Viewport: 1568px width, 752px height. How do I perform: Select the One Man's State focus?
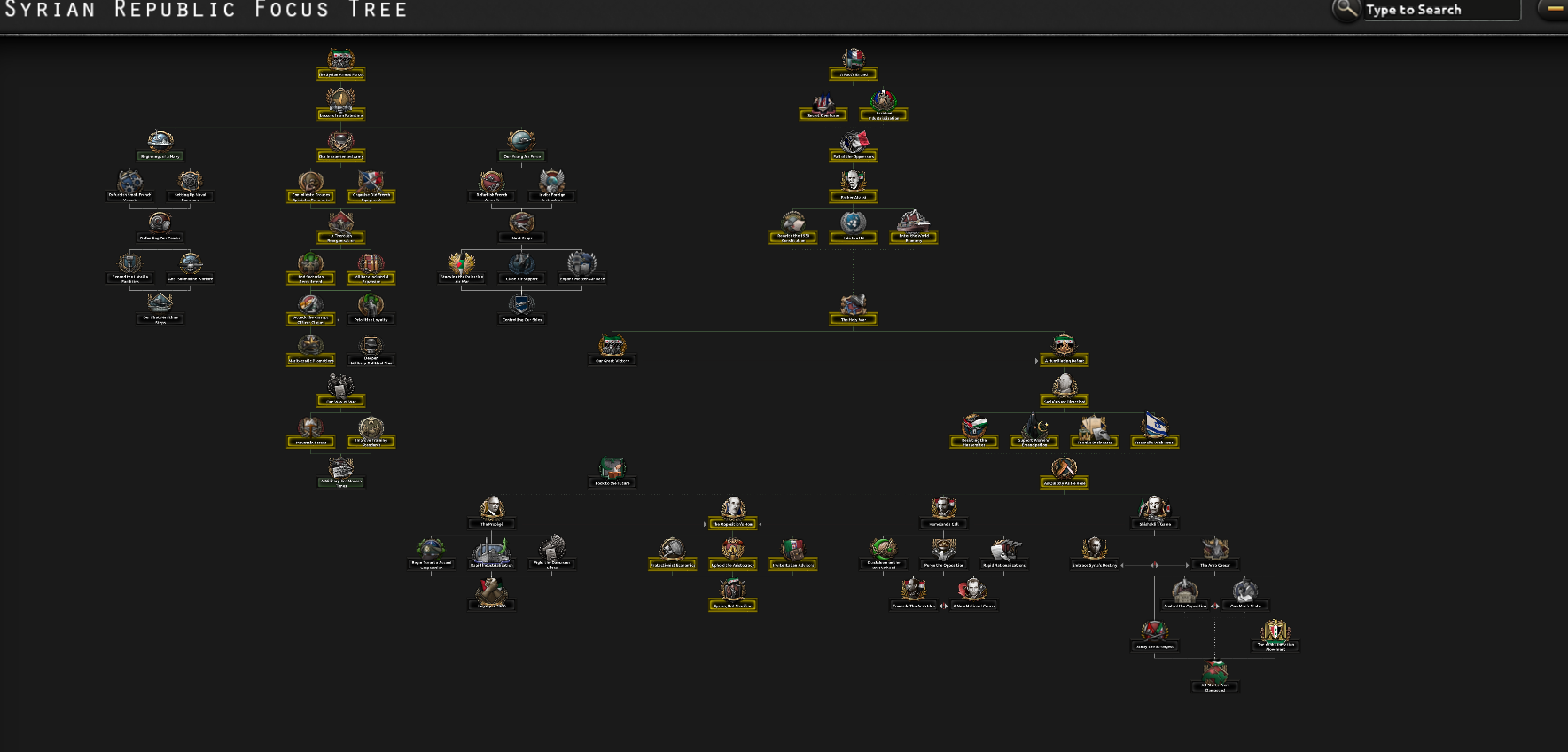click(x=1244, y=595)
